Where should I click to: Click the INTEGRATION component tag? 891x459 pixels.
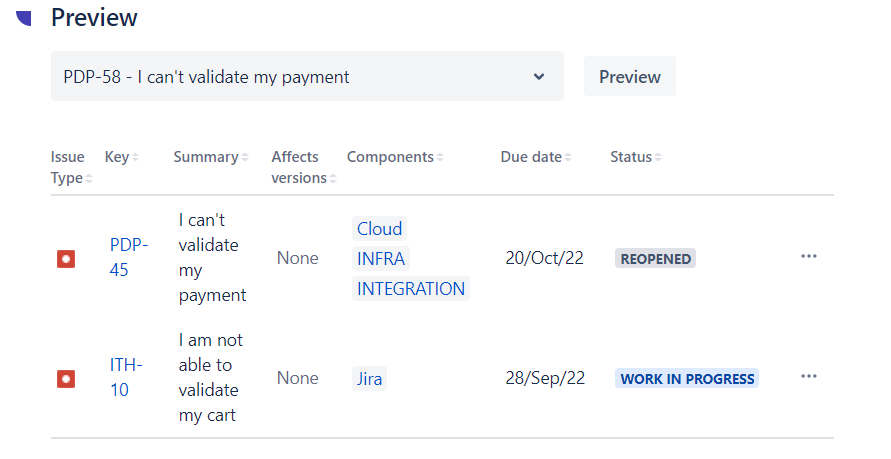click(411, 289)
